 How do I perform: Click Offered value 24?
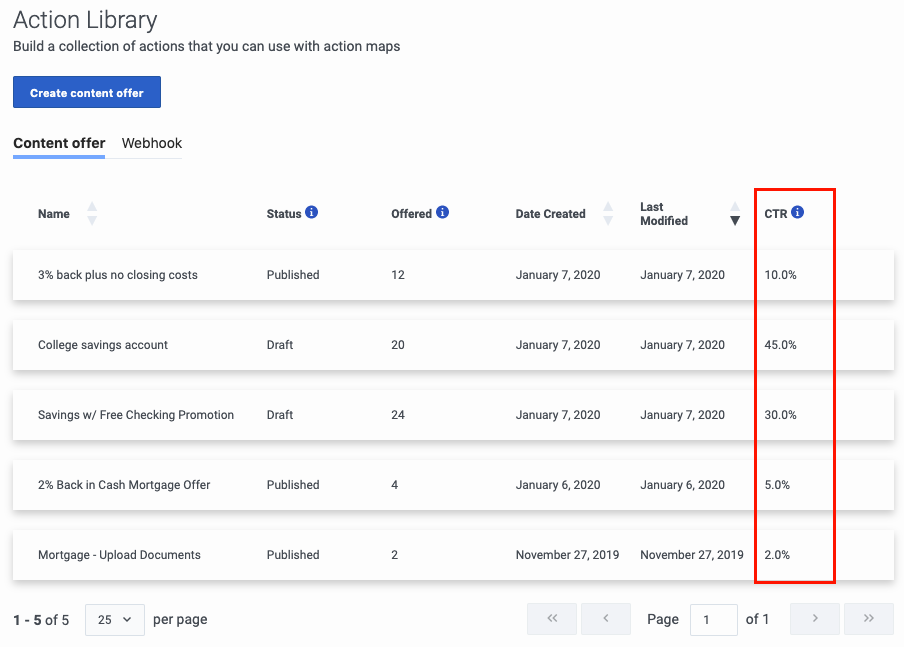(398, 415)
